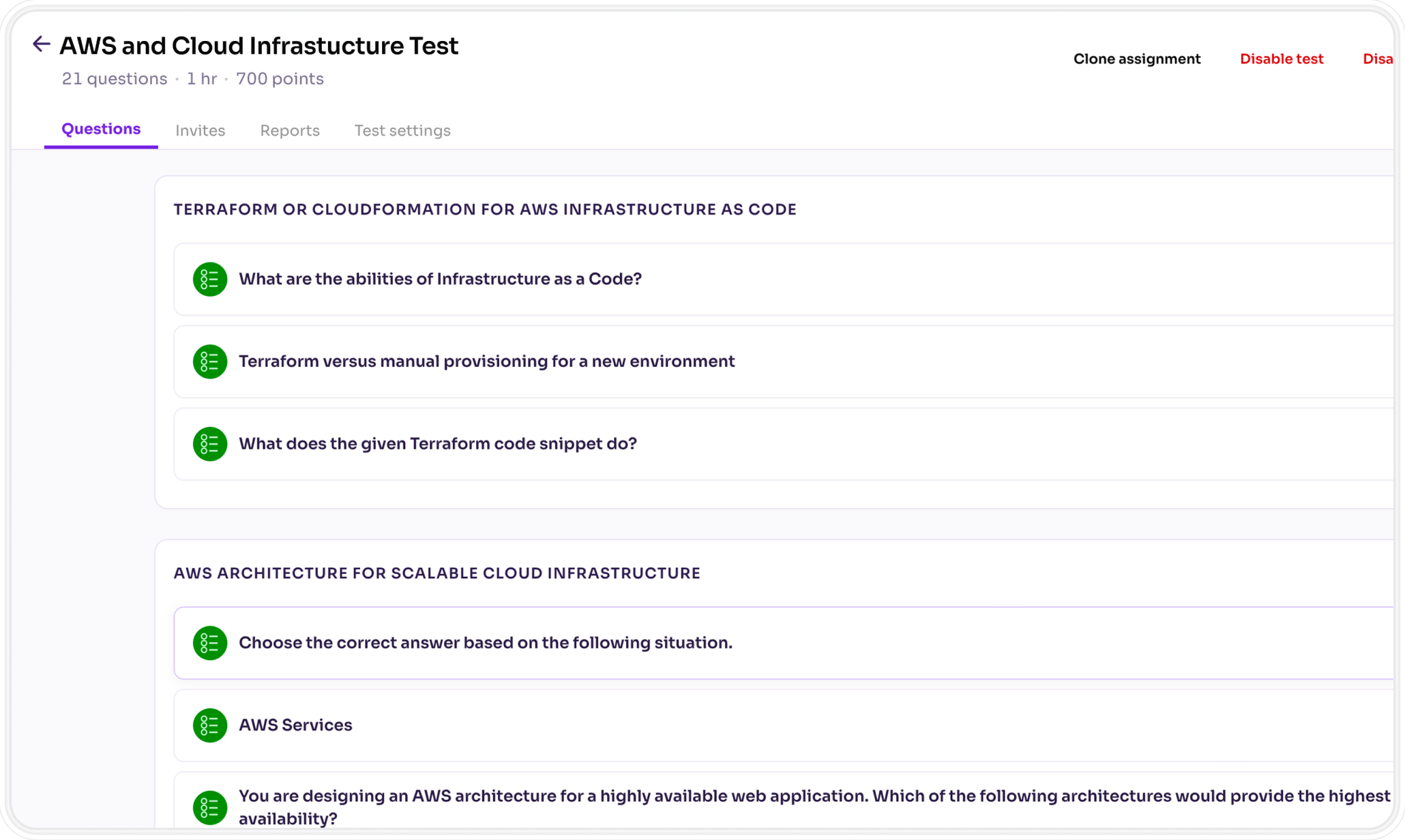
Task: Go back using the left arrow icon
Action: [x=41, y=44]
